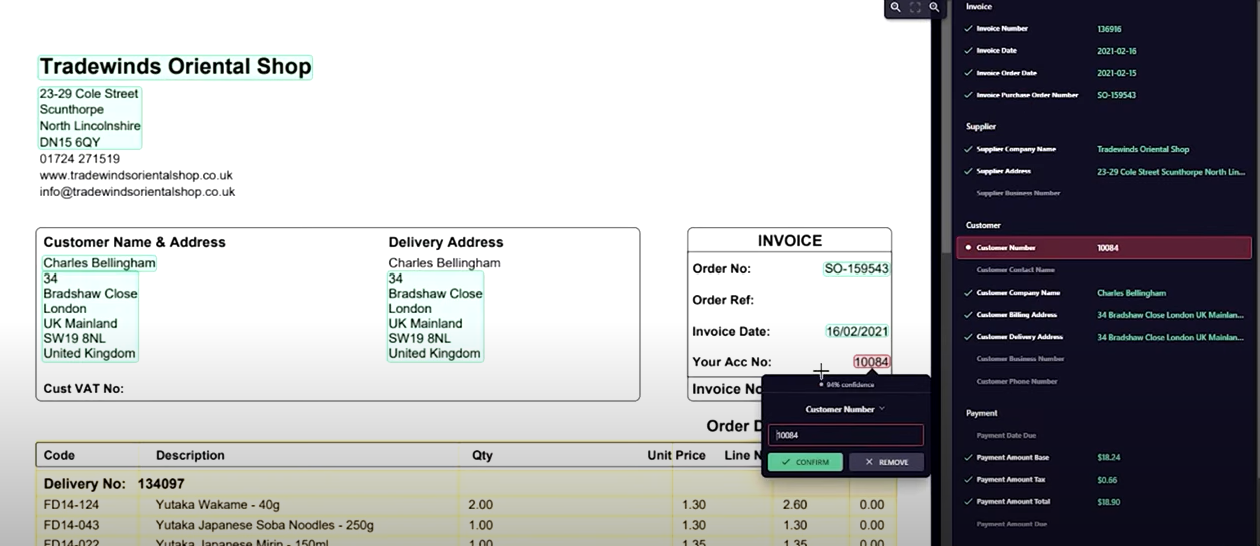The height and width of the screenshot is (546, 1260).
Task: Select the Payment Amount Base field
Action: (x=1105, y=457)
